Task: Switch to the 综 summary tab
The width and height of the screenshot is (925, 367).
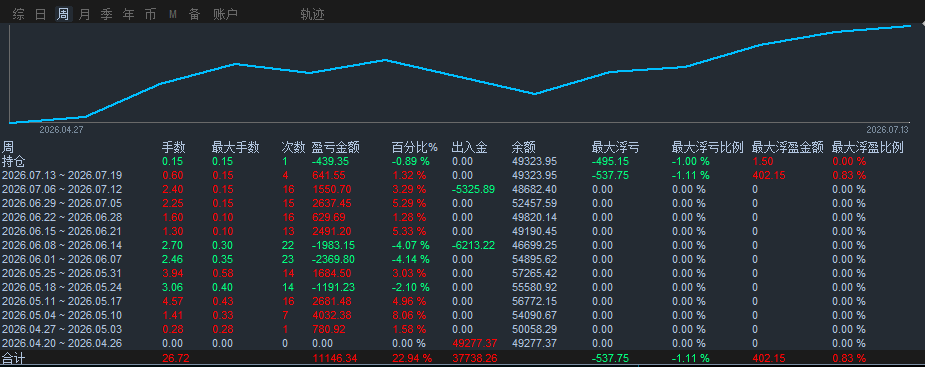Action: (x=19, y=14)
